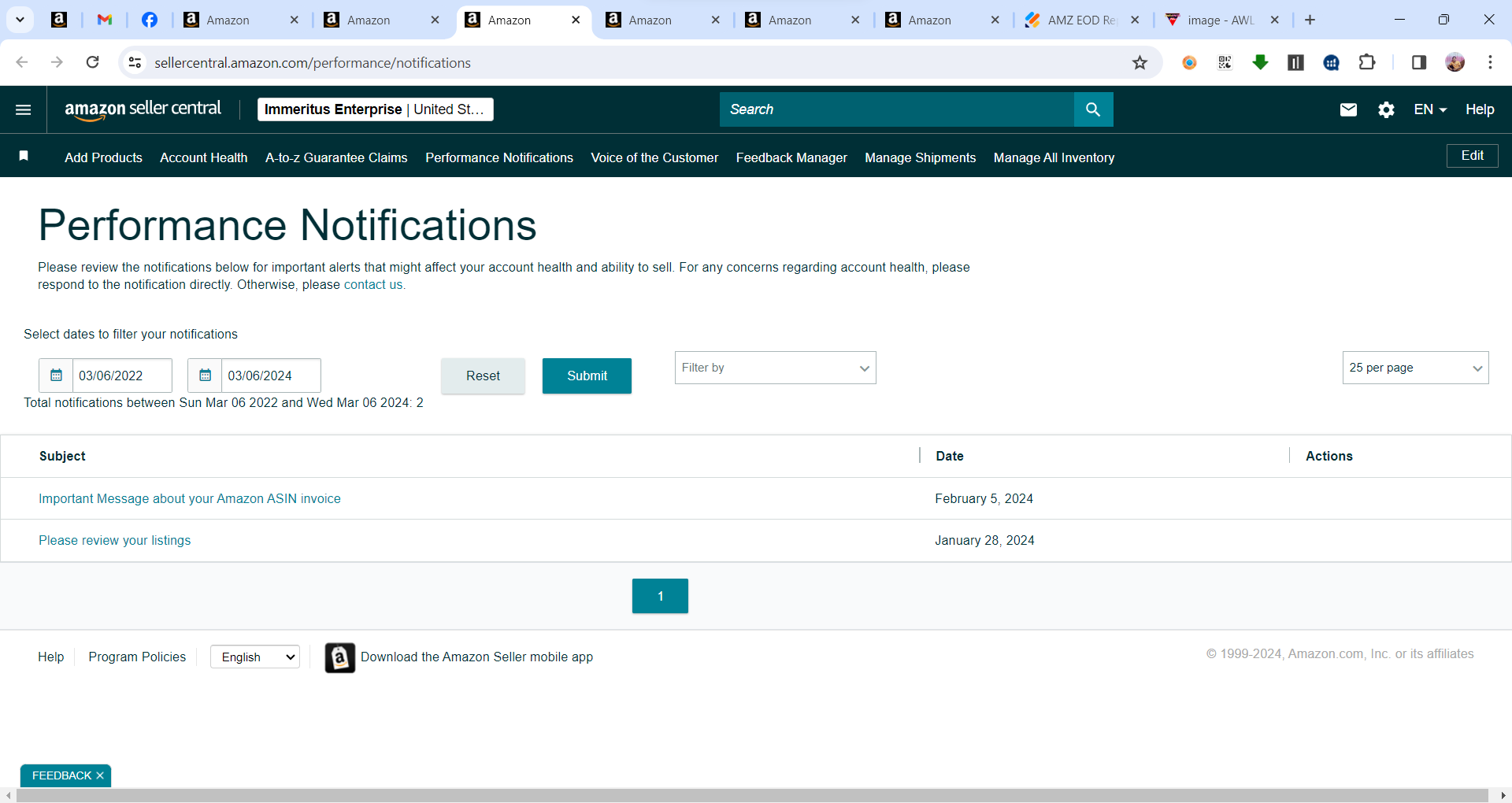Open the settings gear icon
Image resolution: width=1512 pixels, height=803 pixels.
[x=1386, y=109]
